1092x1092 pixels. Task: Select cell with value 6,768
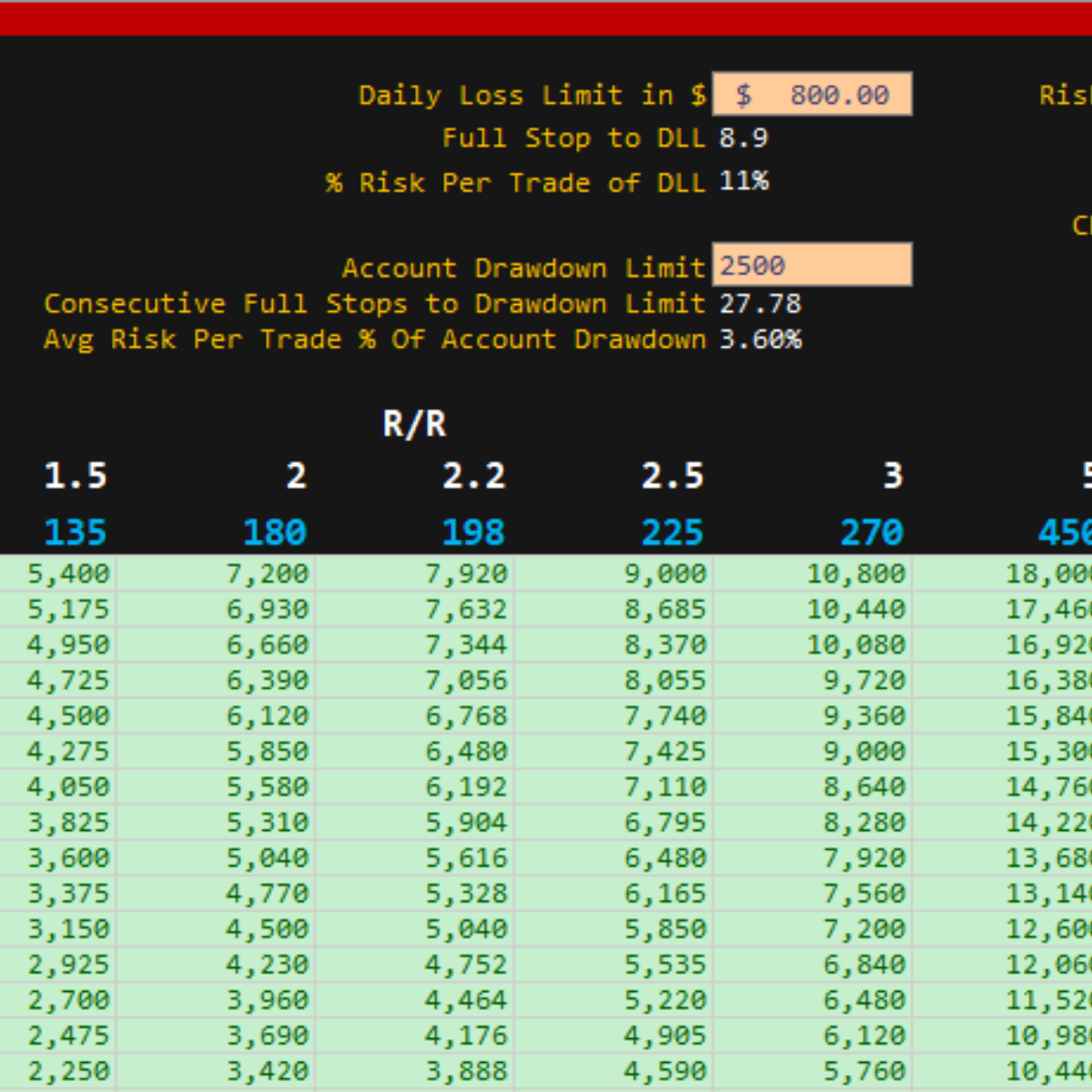(x=415, y=715)
